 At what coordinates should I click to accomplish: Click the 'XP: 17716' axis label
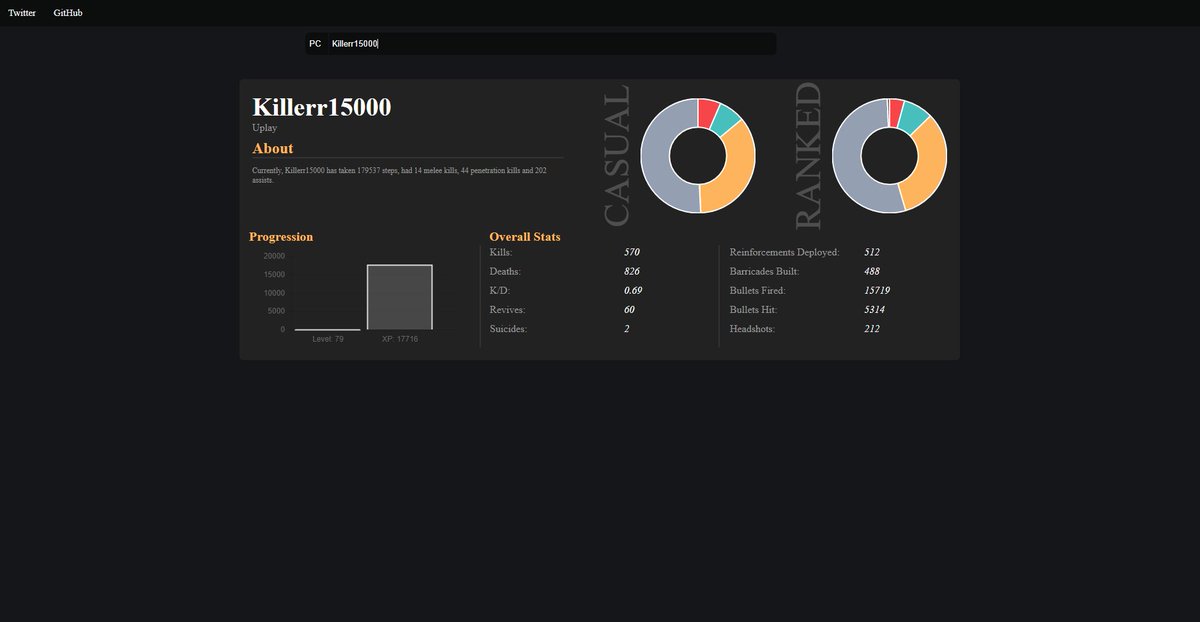click(x=400, y=340)
